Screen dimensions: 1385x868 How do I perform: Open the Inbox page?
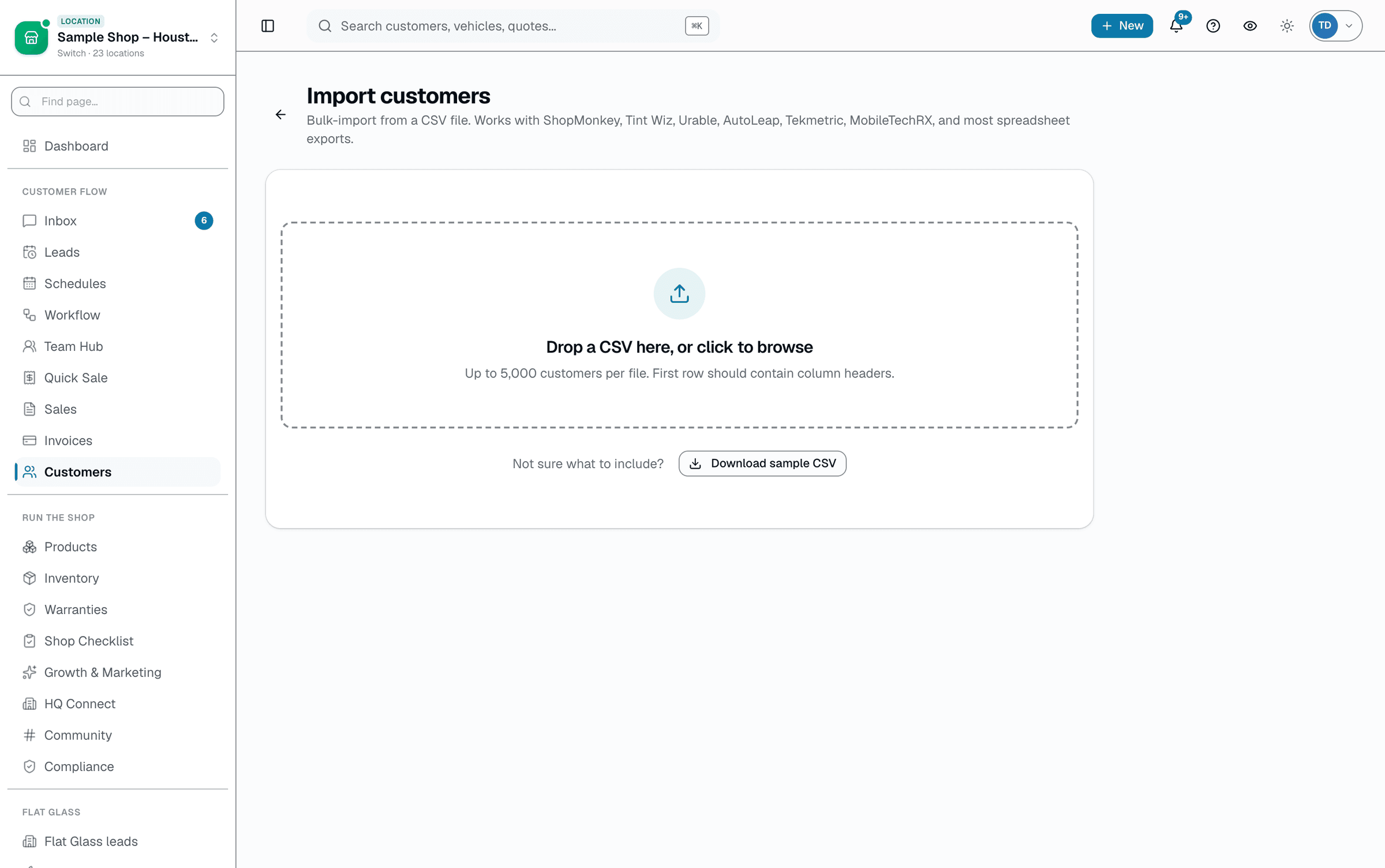pyautogui.click(x=118, y=221)
